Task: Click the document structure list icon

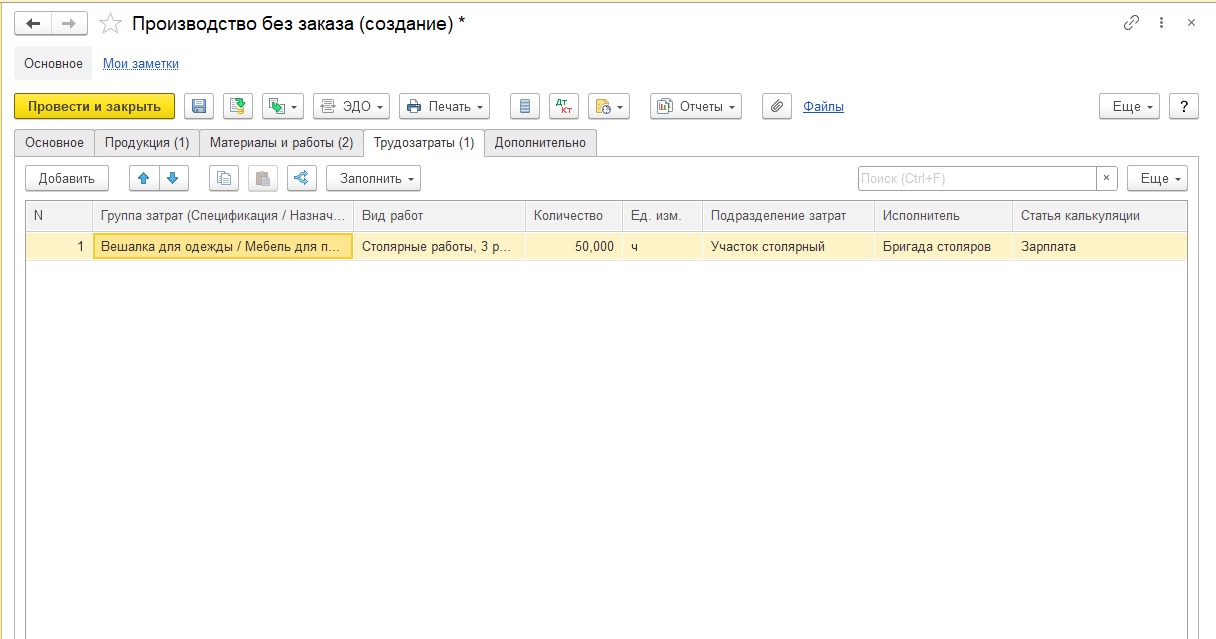Action: coord(525,106)
